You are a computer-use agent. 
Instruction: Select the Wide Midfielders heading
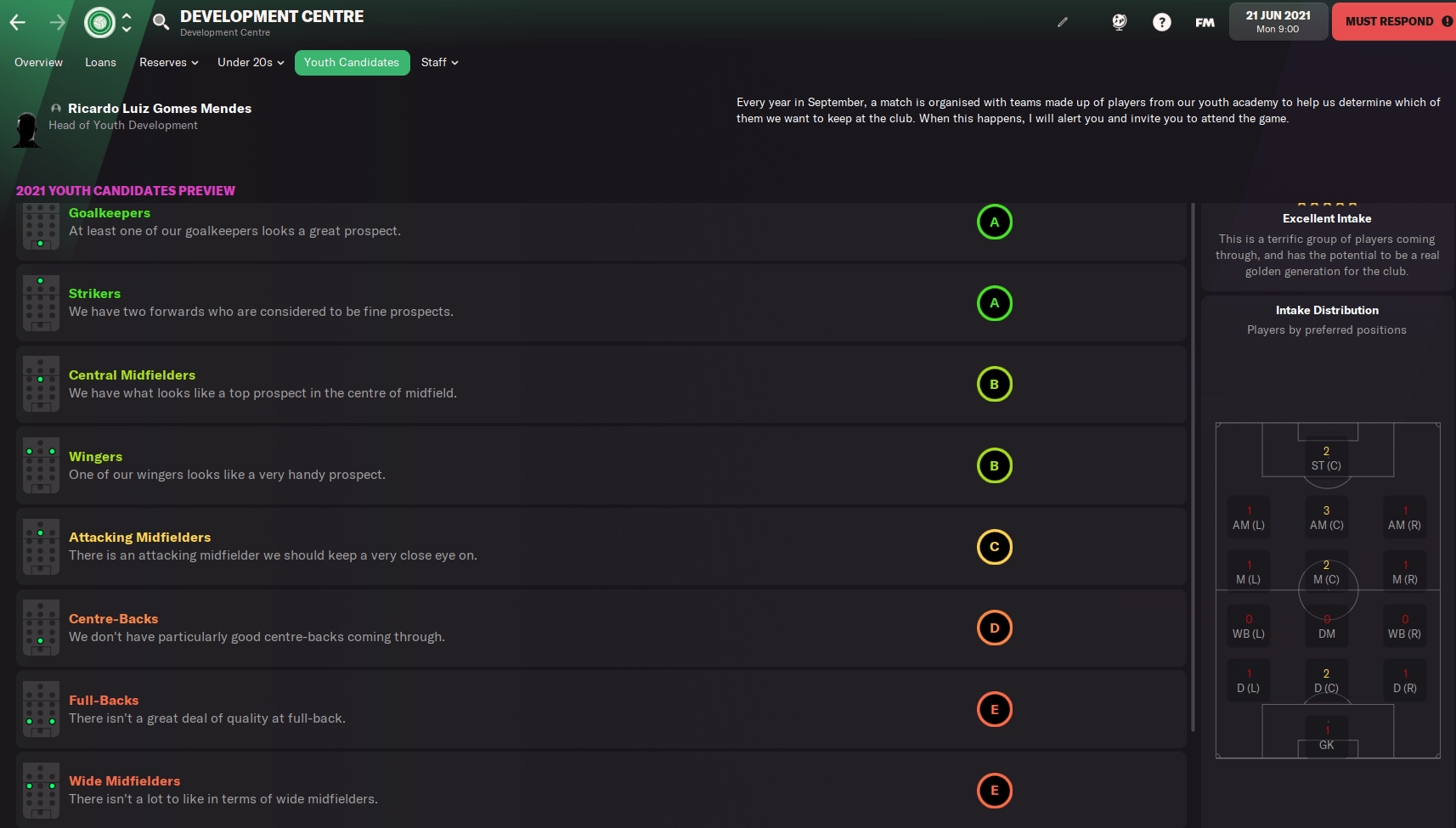click(x=124, y=781)
